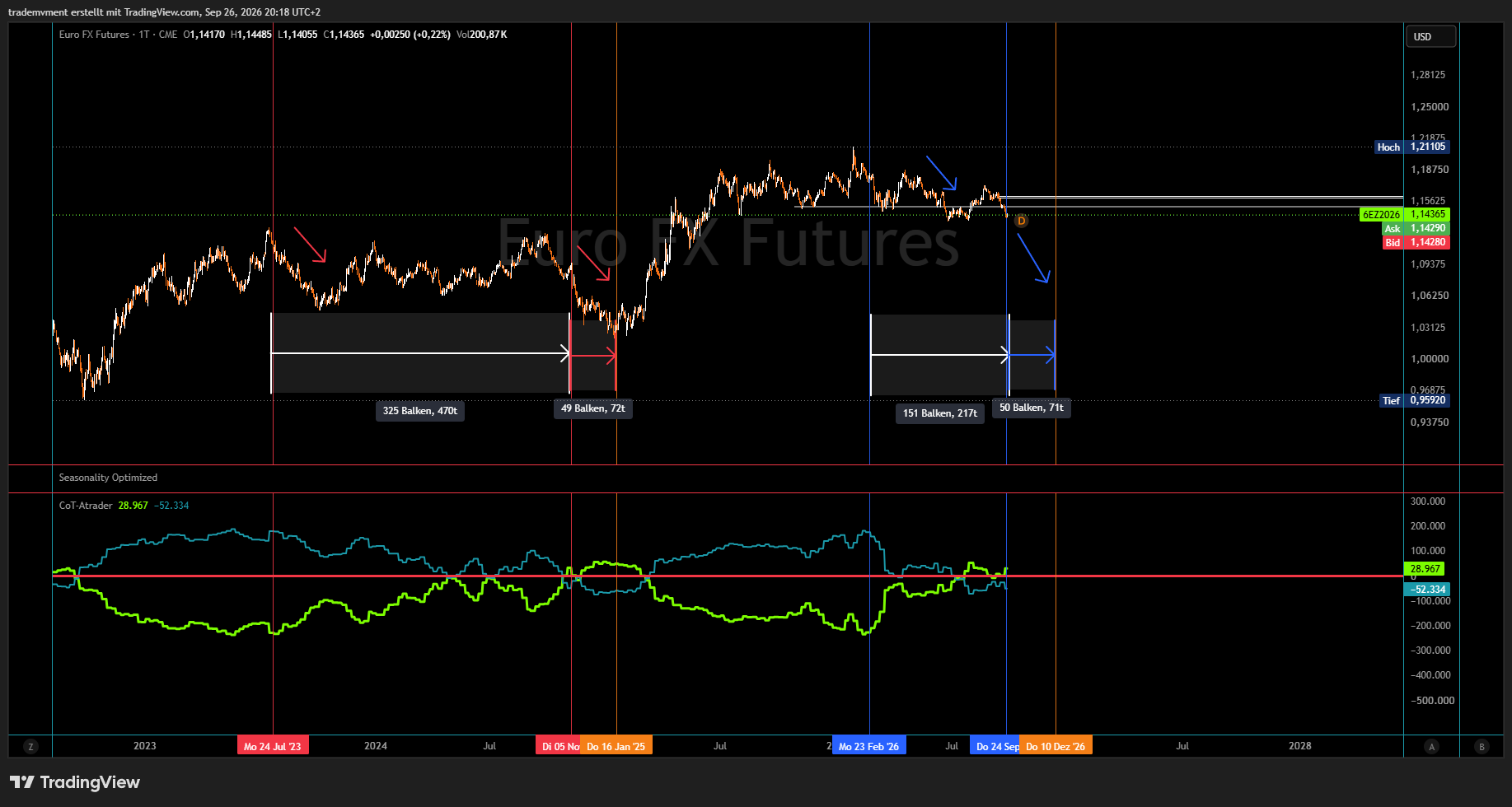The height and width of the screenshot is (807, 1512).
Task: Click the Ask 1,14290 label
Action: (x=1416, y=228)
